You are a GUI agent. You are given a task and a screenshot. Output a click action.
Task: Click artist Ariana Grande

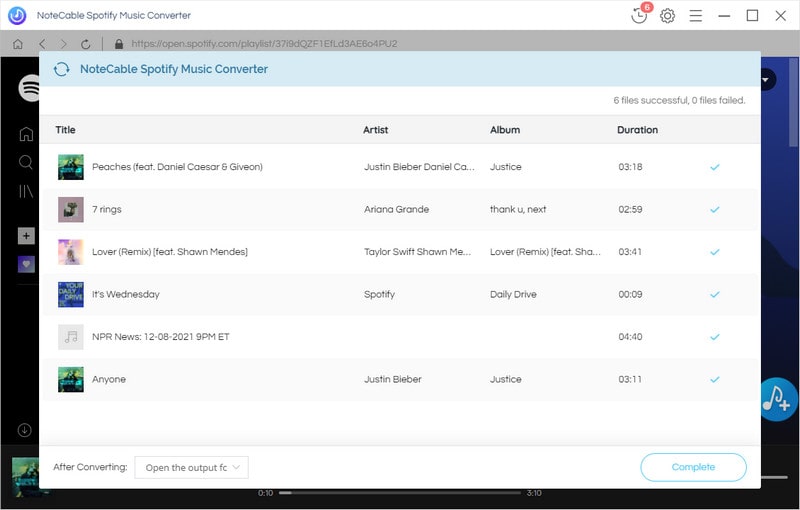click(x=396, y=209)
